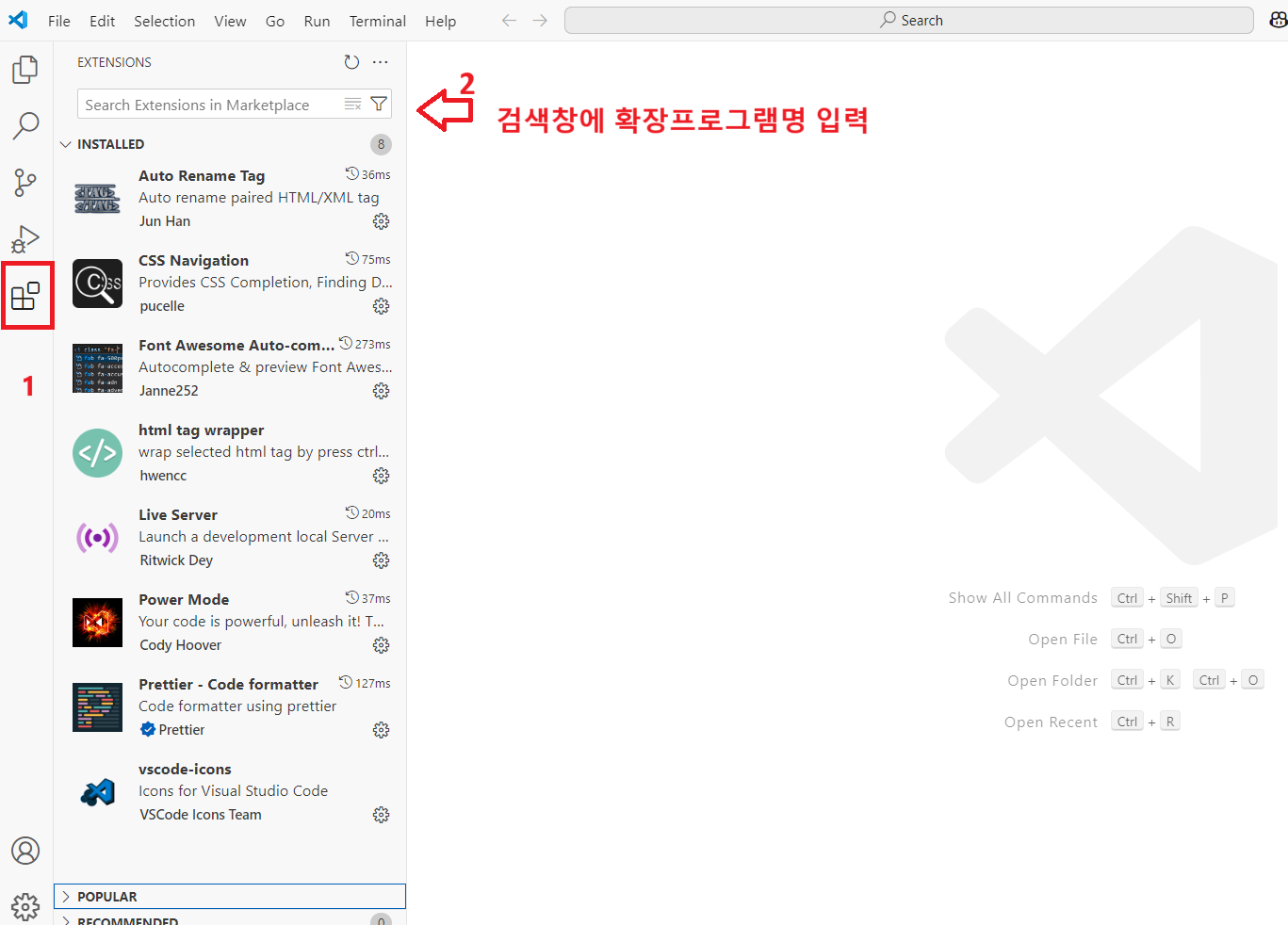Click Show All Commands shortcut hint
This screenshot has height=925, width=1288.
[x=1091, y=598]
